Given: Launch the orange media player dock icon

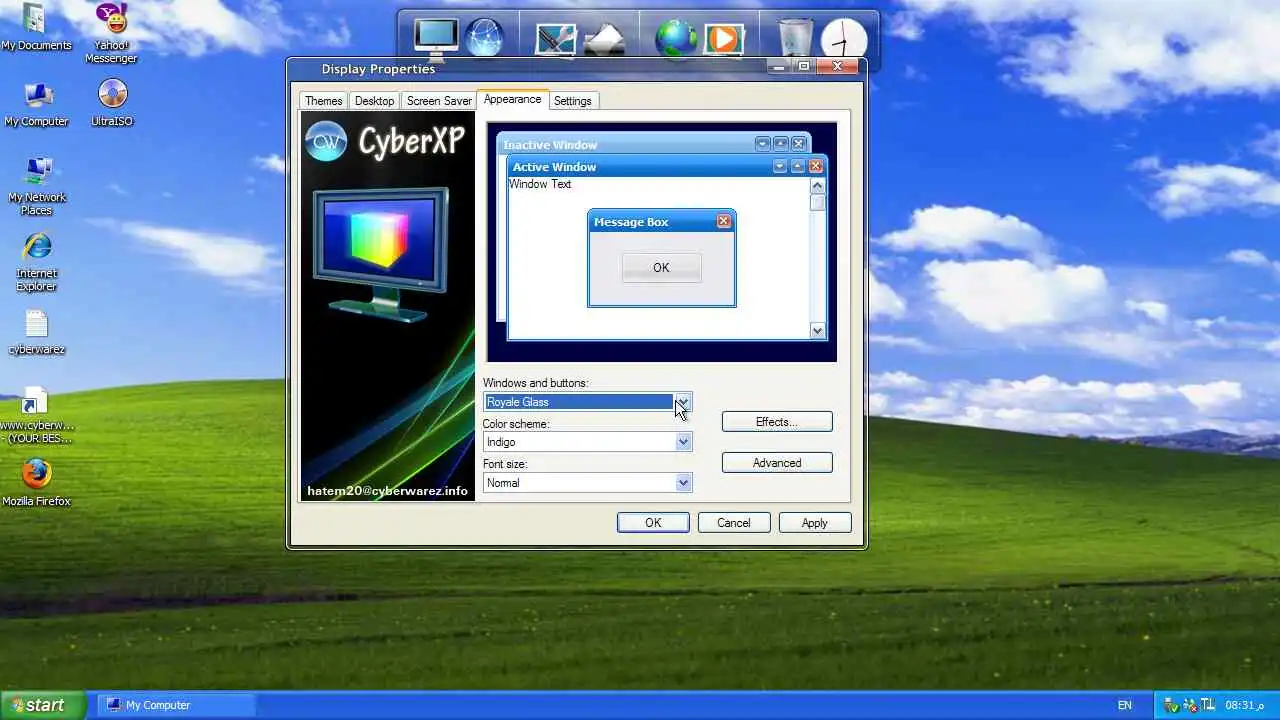Looking at the screenshot, I should pos(723,39).
